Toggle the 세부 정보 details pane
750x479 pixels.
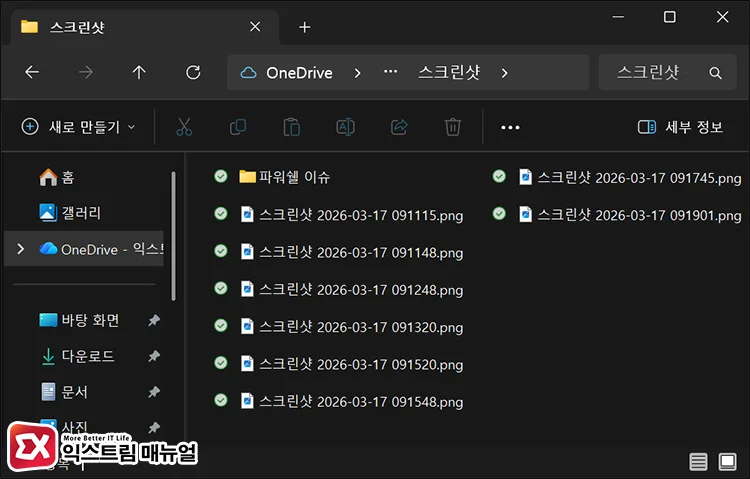(680, 127)
